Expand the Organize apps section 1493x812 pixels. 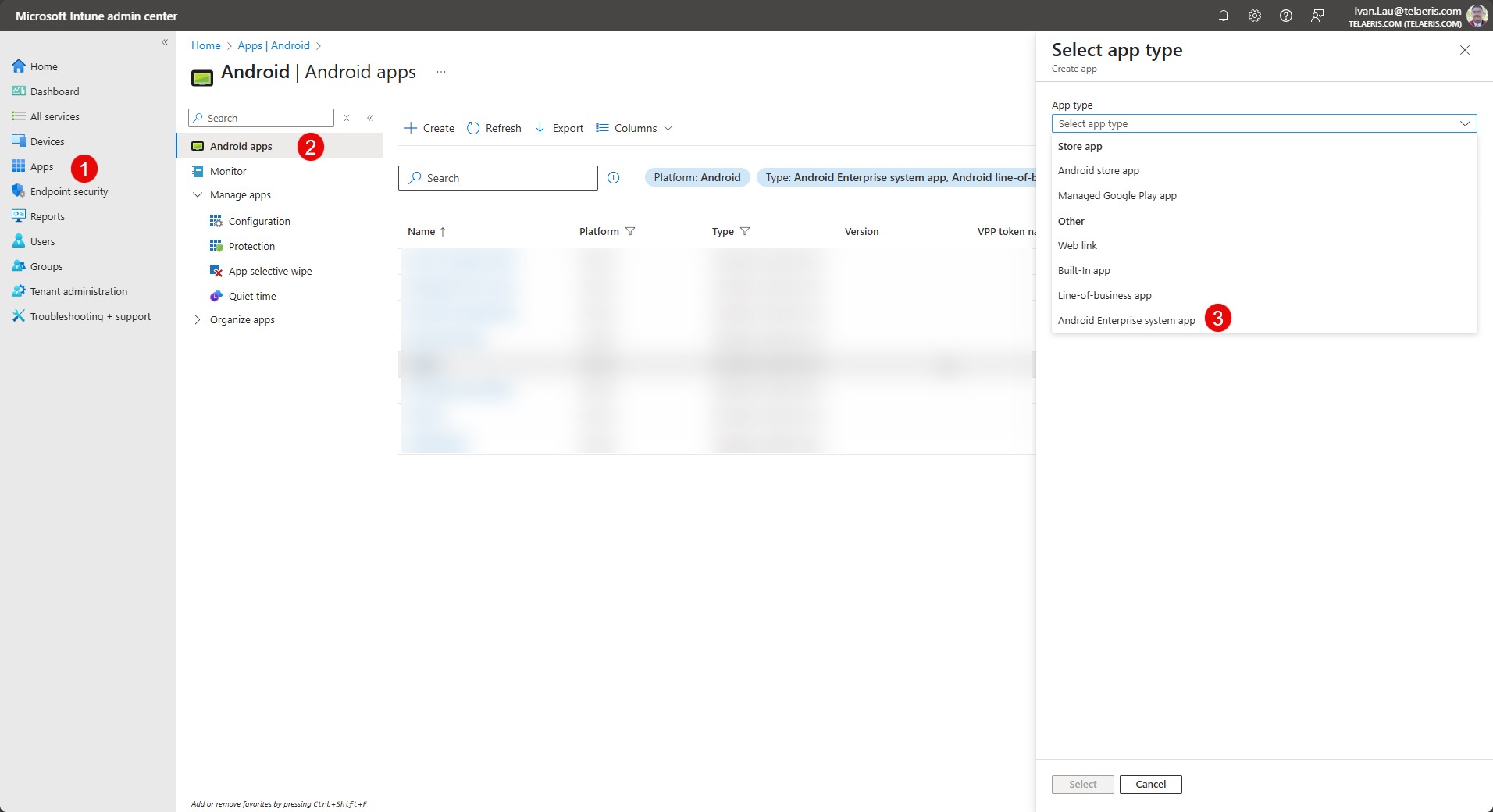pyautogui.click(x=198, y=320)
